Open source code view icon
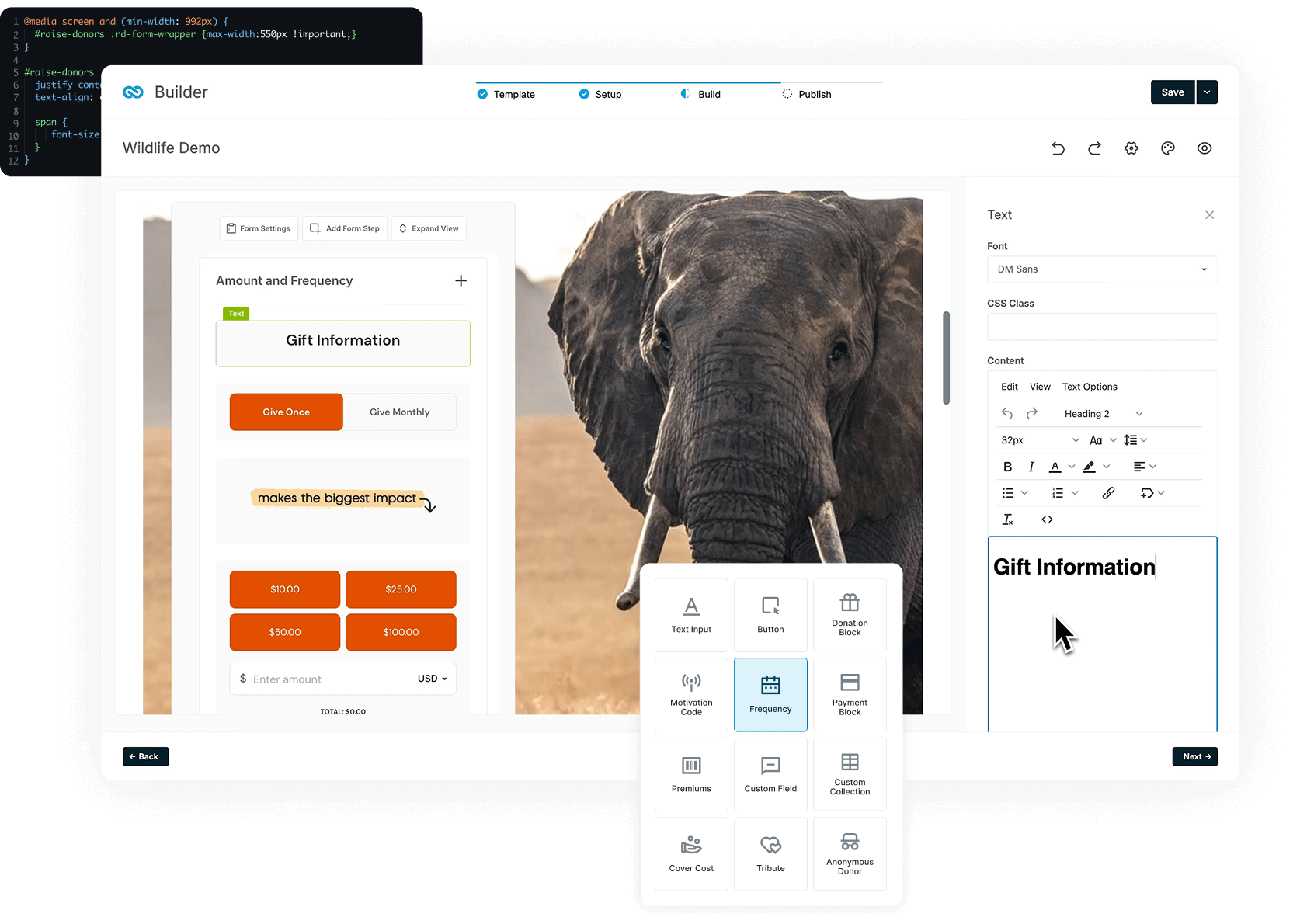 1047,519
